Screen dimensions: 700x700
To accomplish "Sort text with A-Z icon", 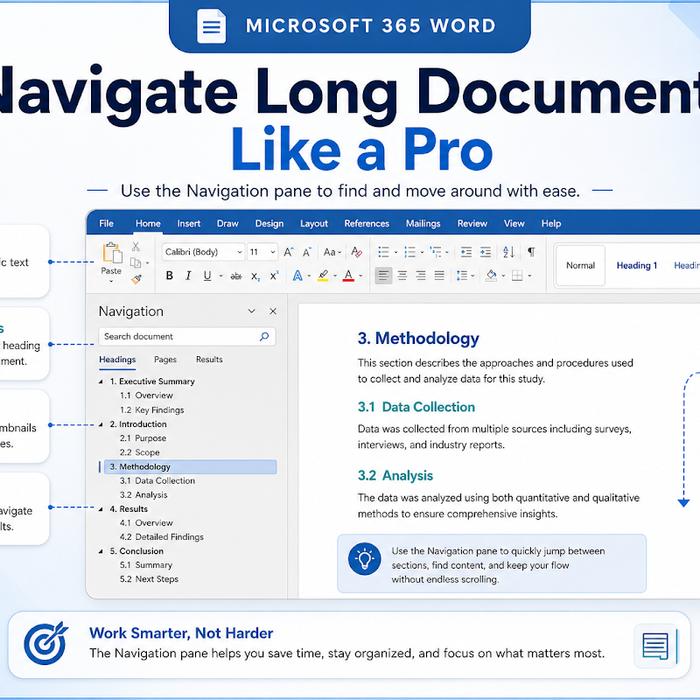I will pos(509,252).
